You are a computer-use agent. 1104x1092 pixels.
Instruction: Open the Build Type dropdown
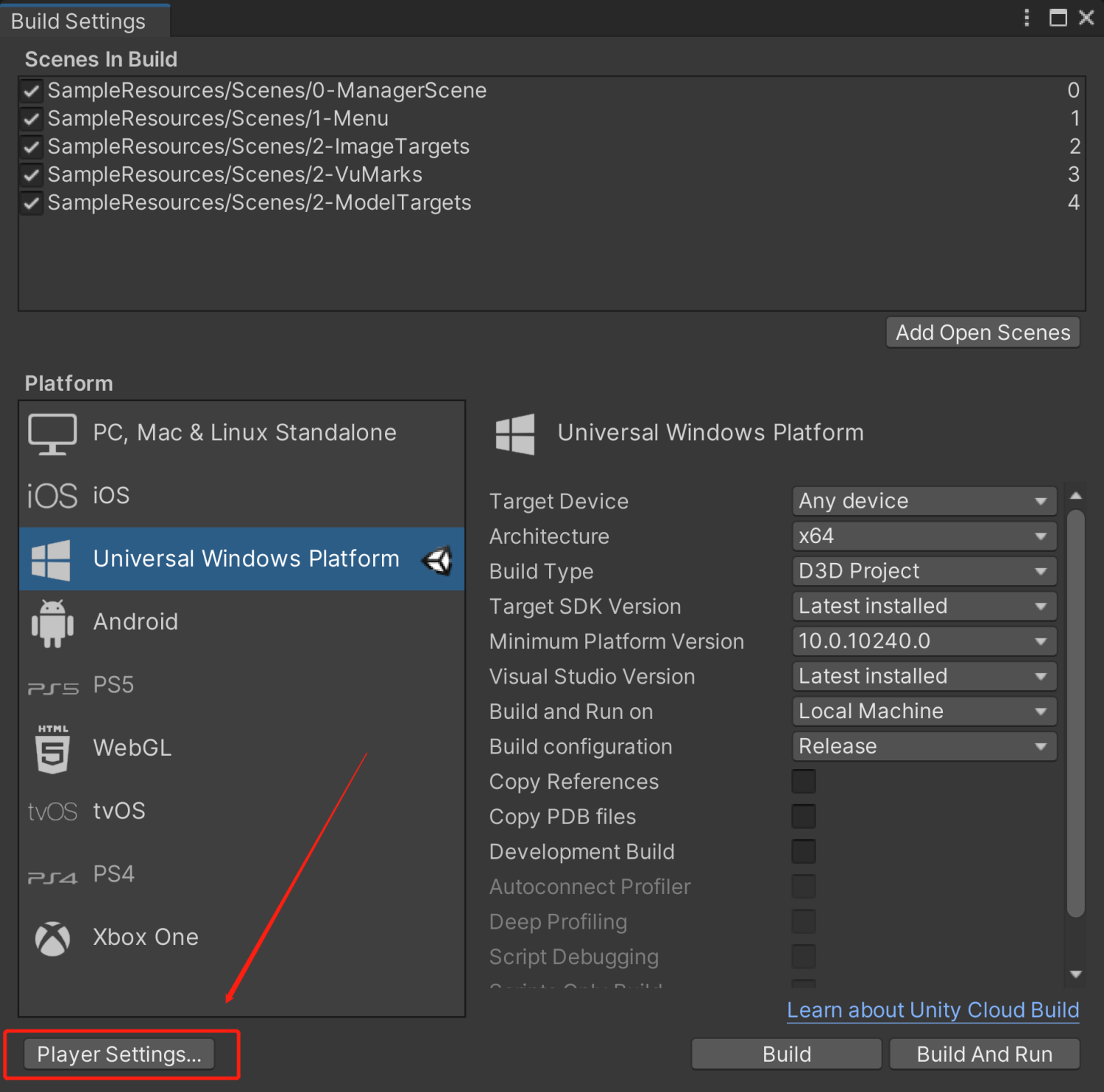(924, 571)
